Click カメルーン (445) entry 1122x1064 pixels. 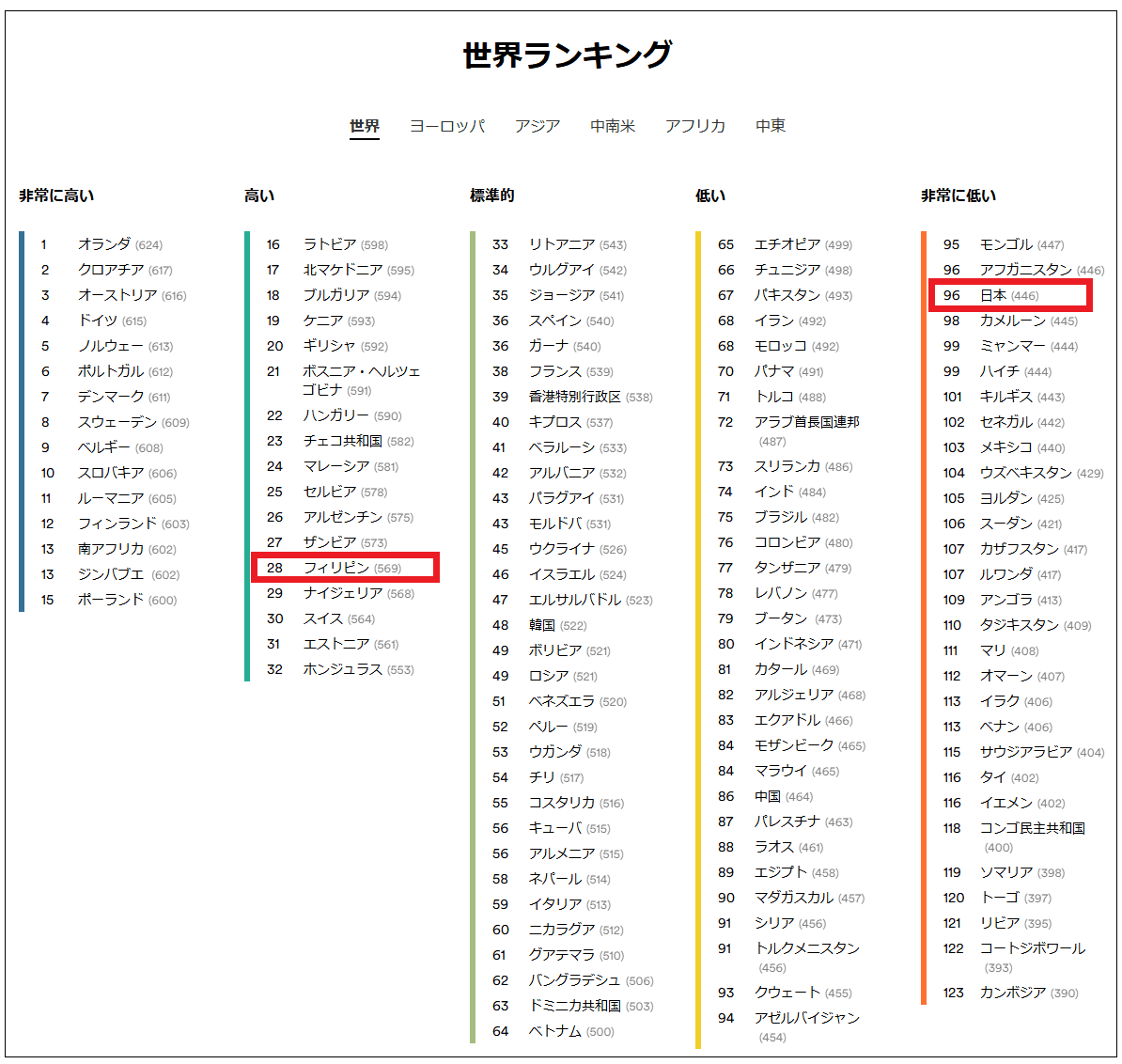pyautogui.click(x=1029, y=321)
